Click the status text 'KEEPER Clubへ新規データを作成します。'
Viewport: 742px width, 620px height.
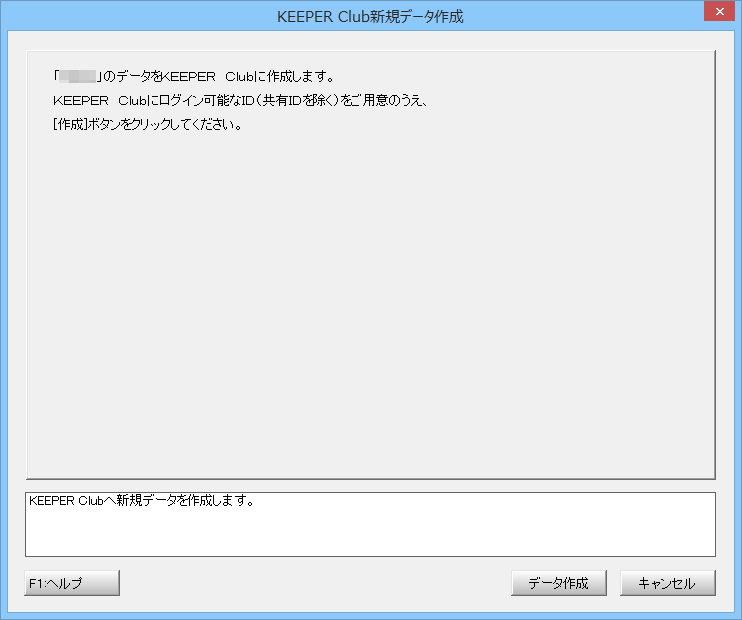coord(141,501)
